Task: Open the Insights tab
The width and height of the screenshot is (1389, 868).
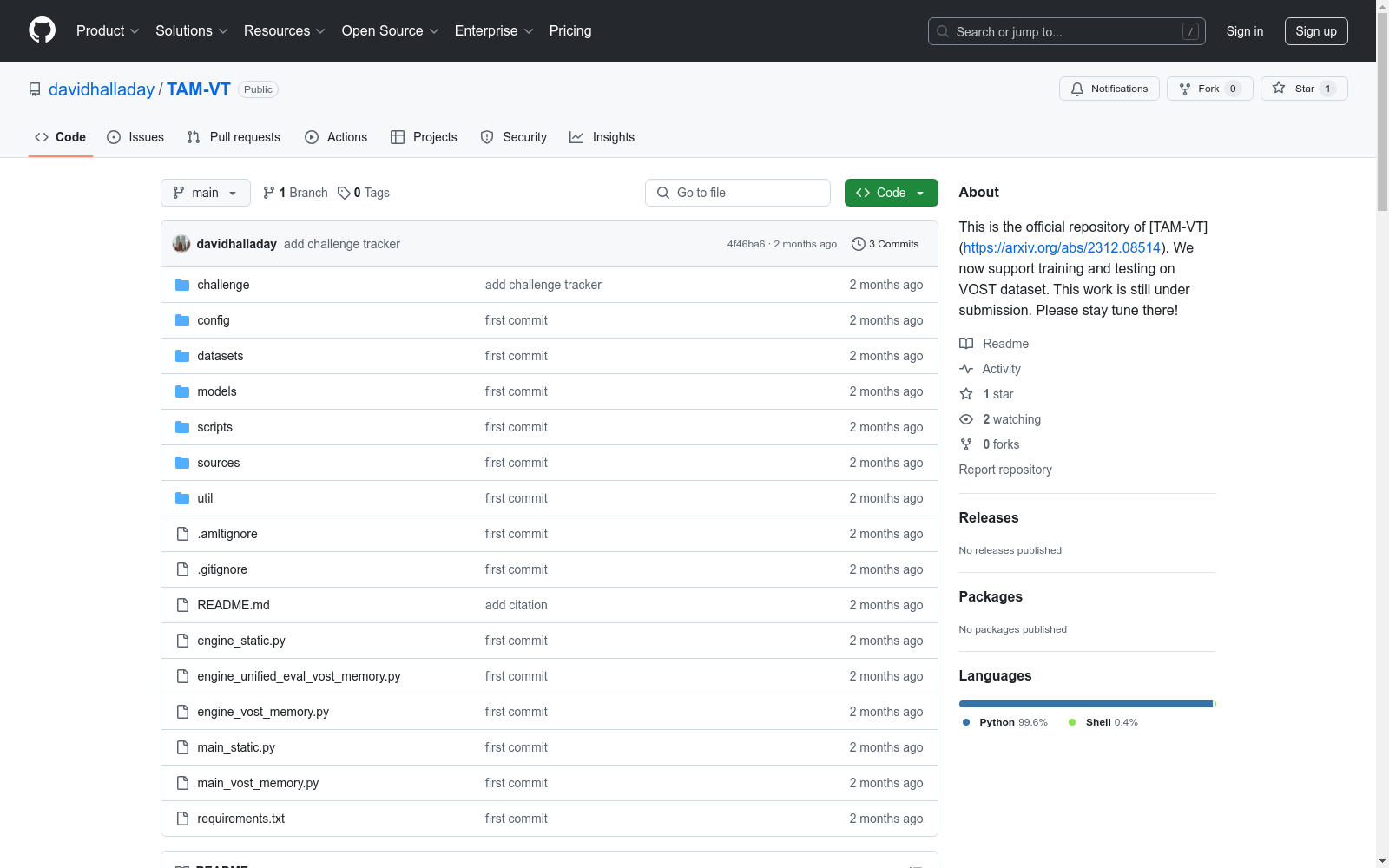Action: (x=602, y=137)
